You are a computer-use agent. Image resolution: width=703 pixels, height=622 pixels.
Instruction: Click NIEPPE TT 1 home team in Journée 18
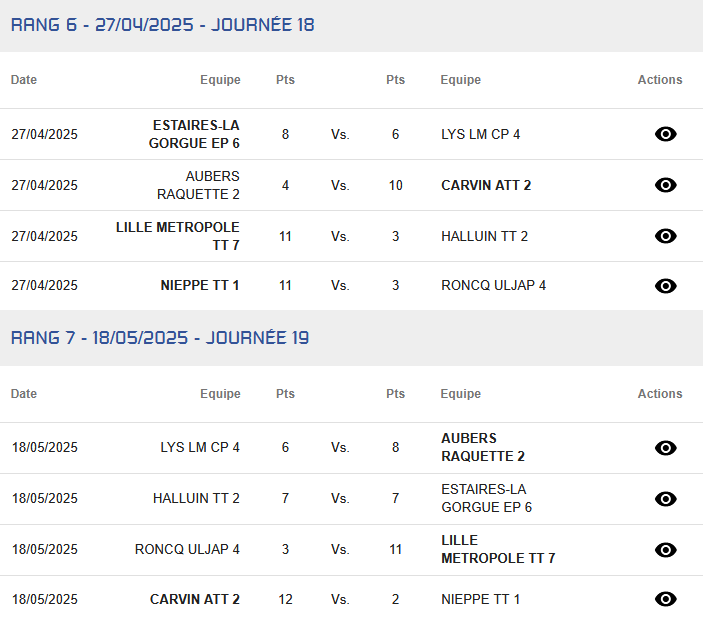tap(200, 285)
